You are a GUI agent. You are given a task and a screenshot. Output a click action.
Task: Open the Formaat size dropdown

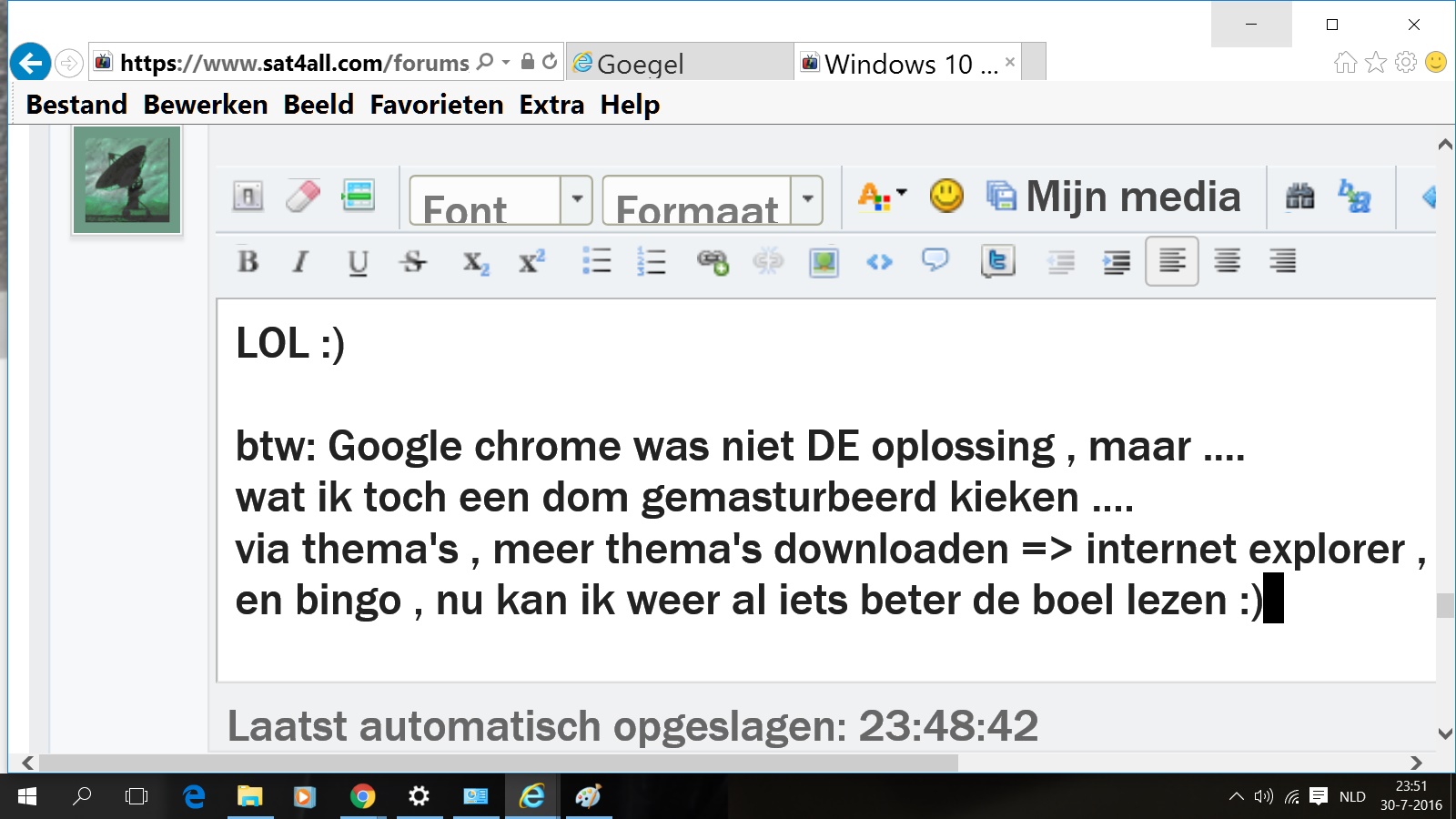[x=713, y=200]
